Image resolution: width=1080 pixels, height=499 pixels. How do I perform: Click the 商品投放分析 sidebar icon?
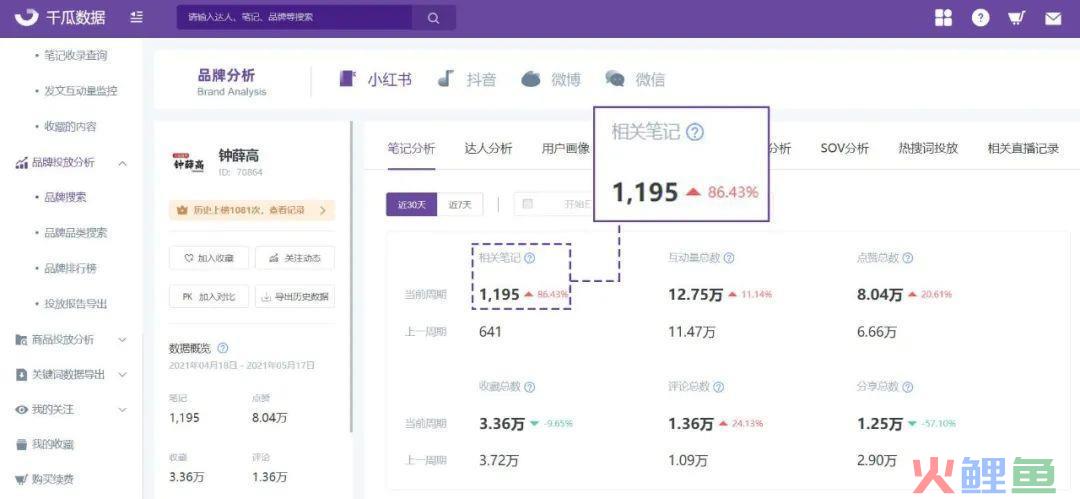click(21, 340)
